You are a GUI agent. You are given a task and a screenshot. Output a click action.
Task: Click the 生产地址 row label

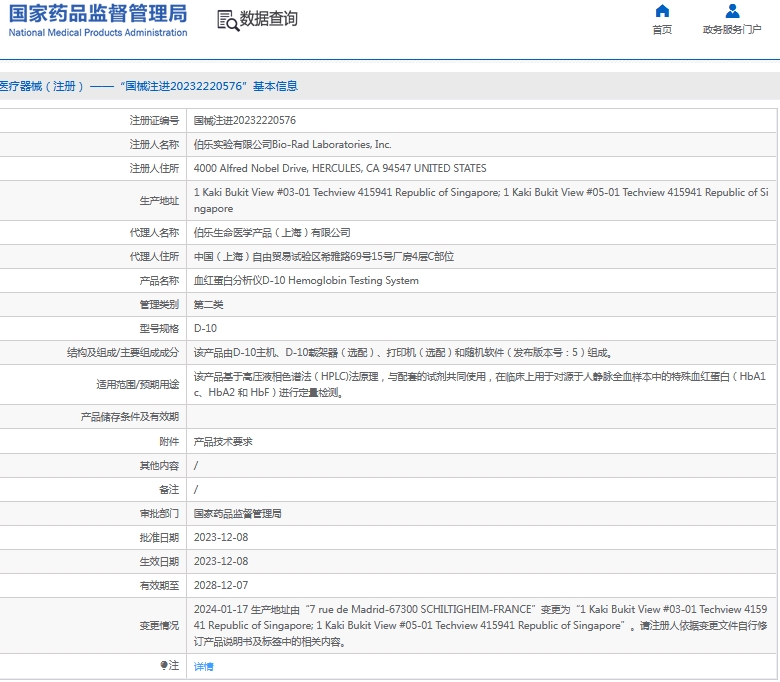[x=159, y=200]
